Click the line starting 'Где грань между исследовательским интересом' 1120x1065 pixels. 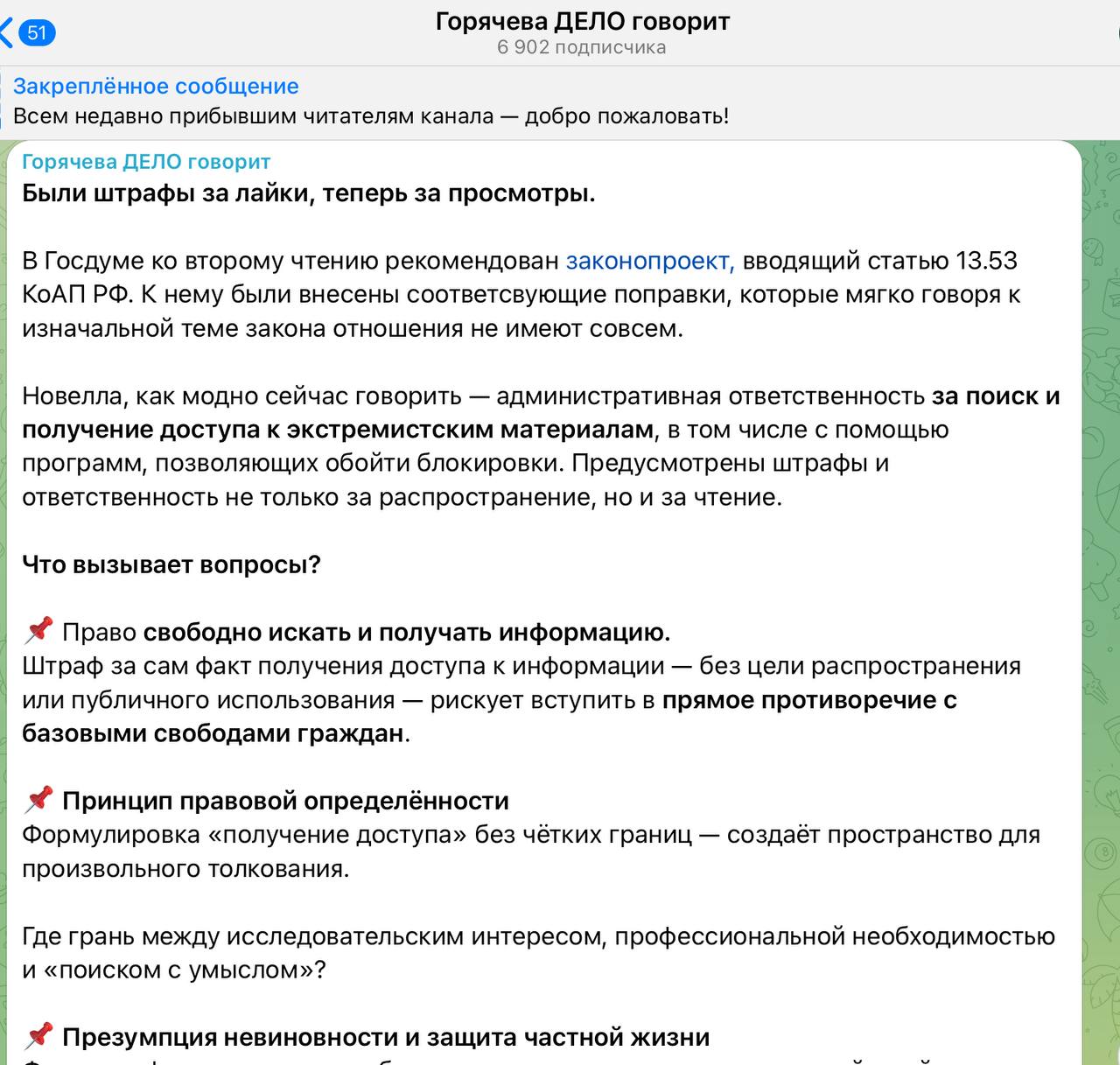[x=538, y=936]
